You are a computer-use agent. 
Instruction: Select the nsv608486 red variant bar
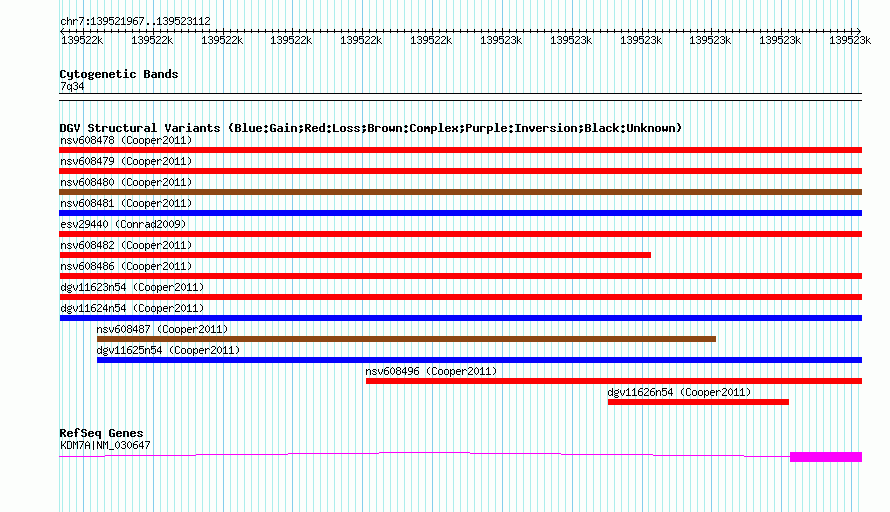coord(460,276)
